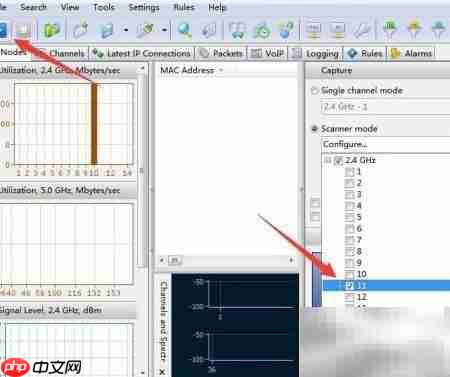Click the MAC Address list horizontal scrollbar

click(x=227, y=260)
